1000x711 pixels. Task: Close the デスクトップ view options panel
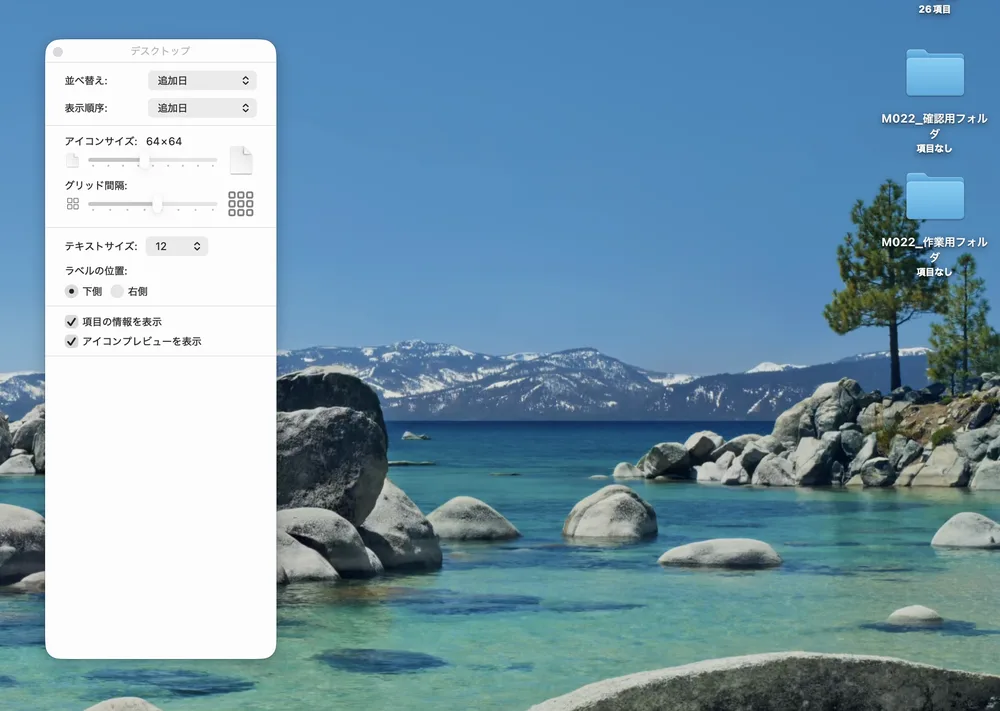pyautogui.click(x=58, y=52)
